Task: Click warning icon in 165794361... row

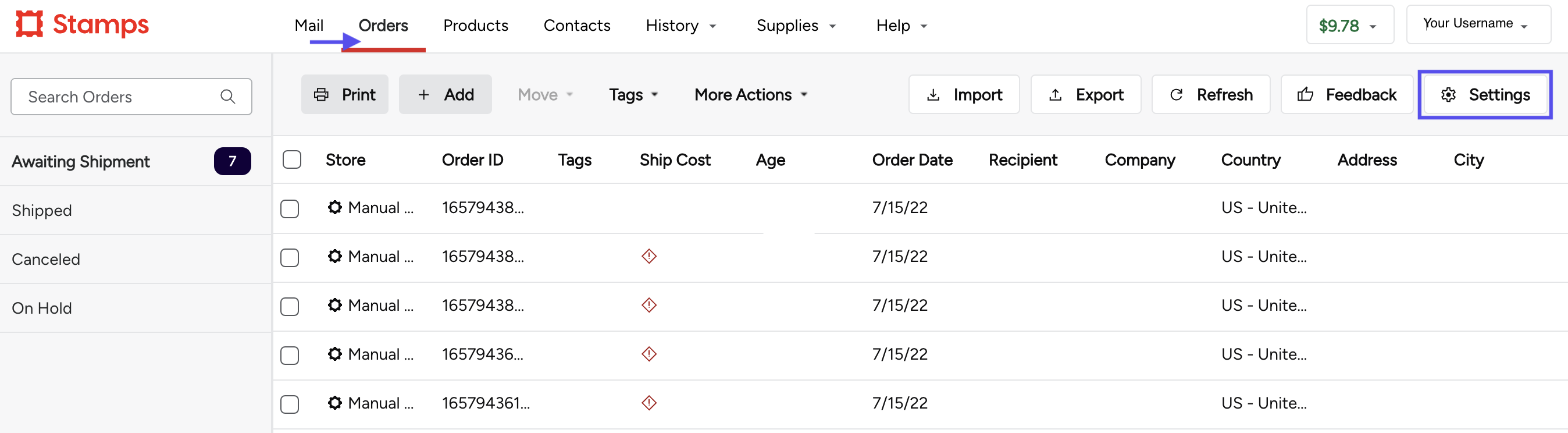Action: tap(649, 403)
